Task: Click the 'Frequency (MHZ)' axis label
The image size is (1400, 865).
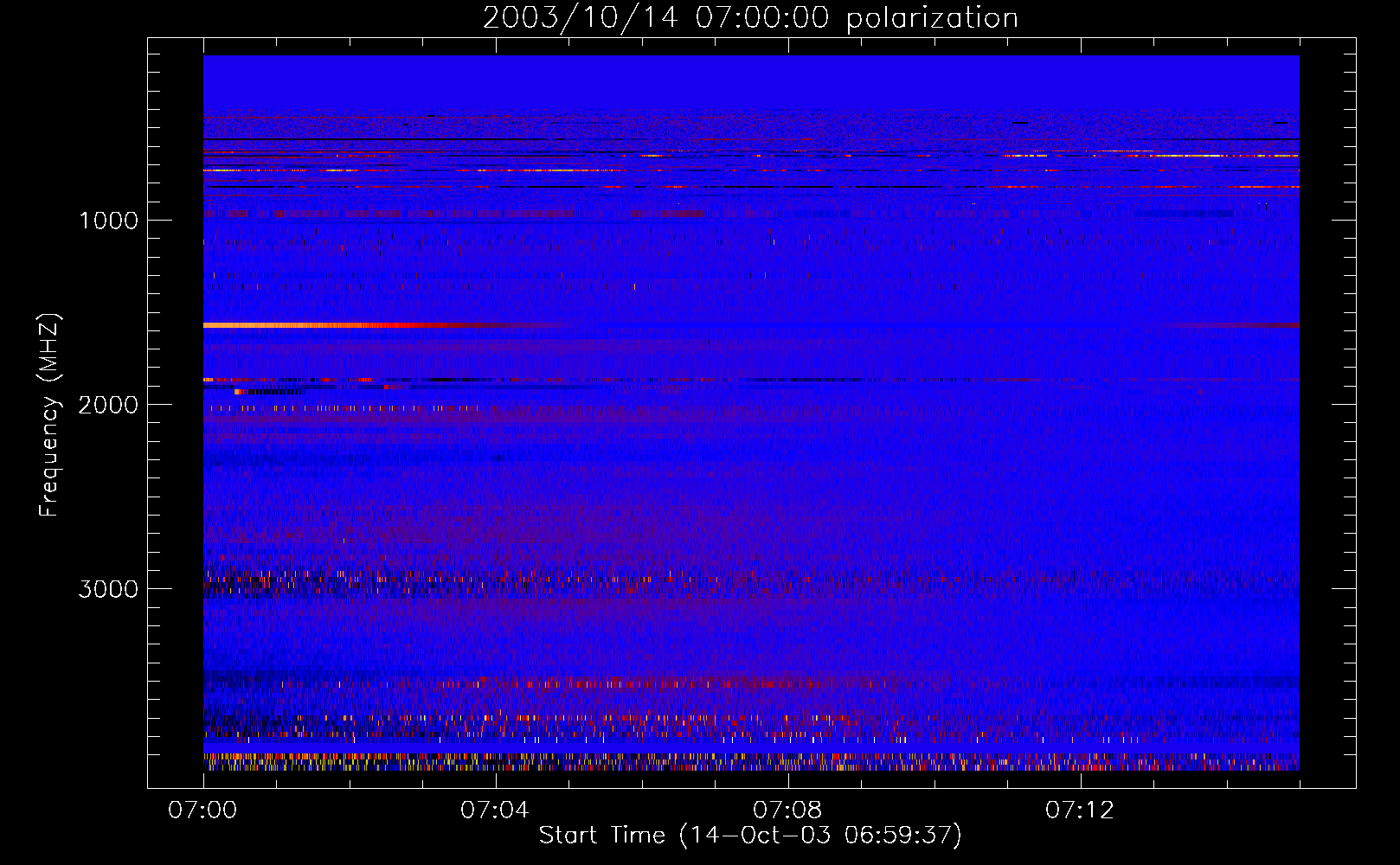Action: [x=50, y=415]
